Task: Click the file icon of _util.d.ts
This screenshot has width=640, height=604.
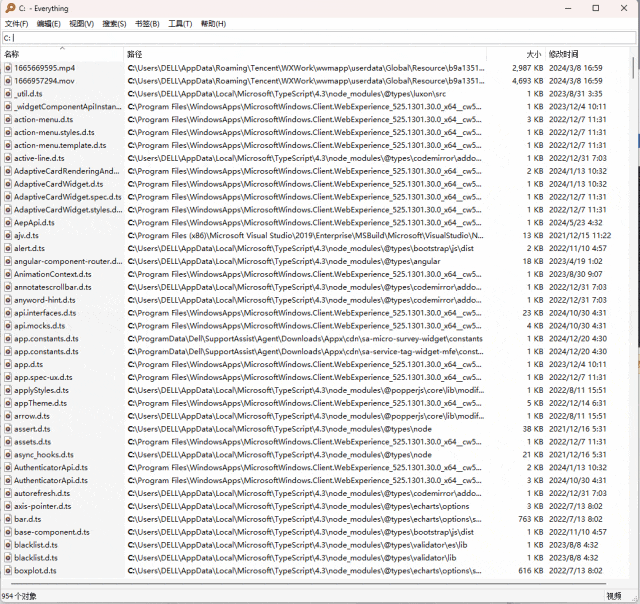Action: coord(8,94)
